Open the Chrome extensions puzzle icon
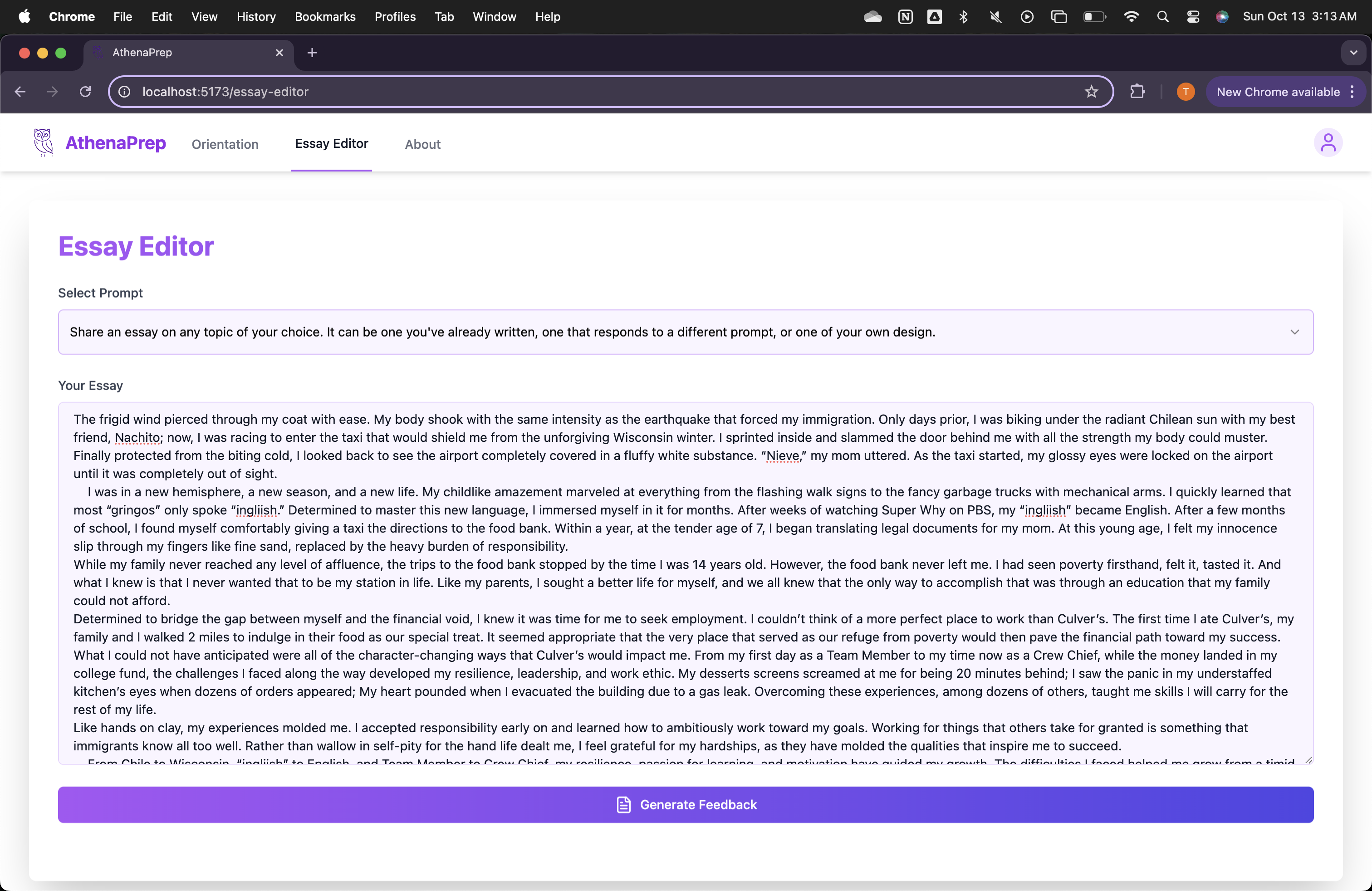The image size is (1372, 891). tap(1137, 92)
